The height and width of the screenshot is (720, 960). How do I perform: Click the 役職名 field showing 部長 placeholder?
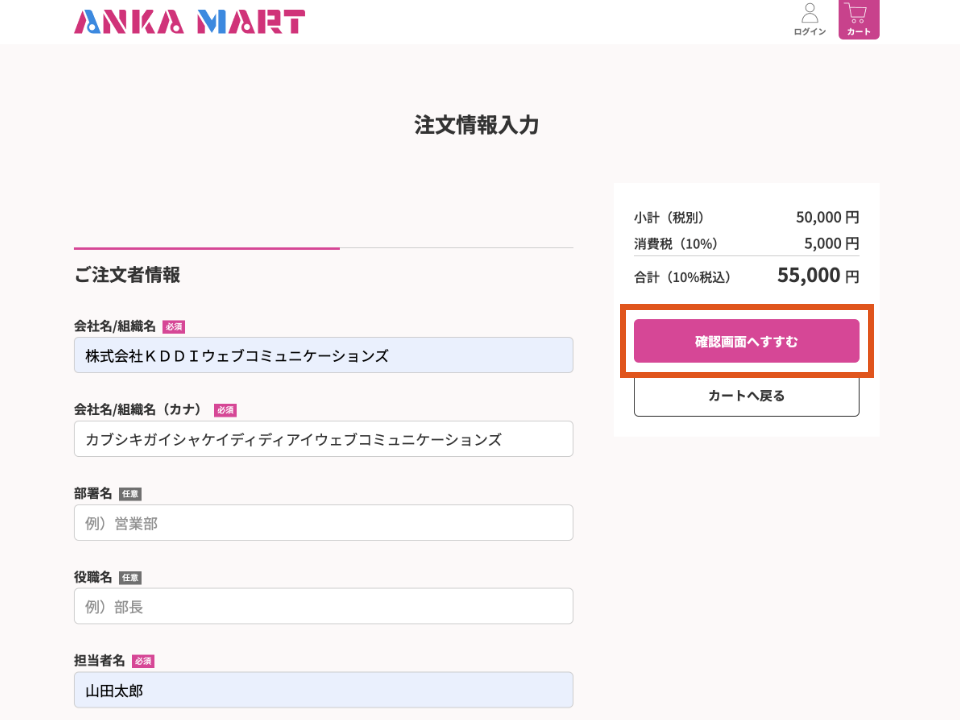323,606
